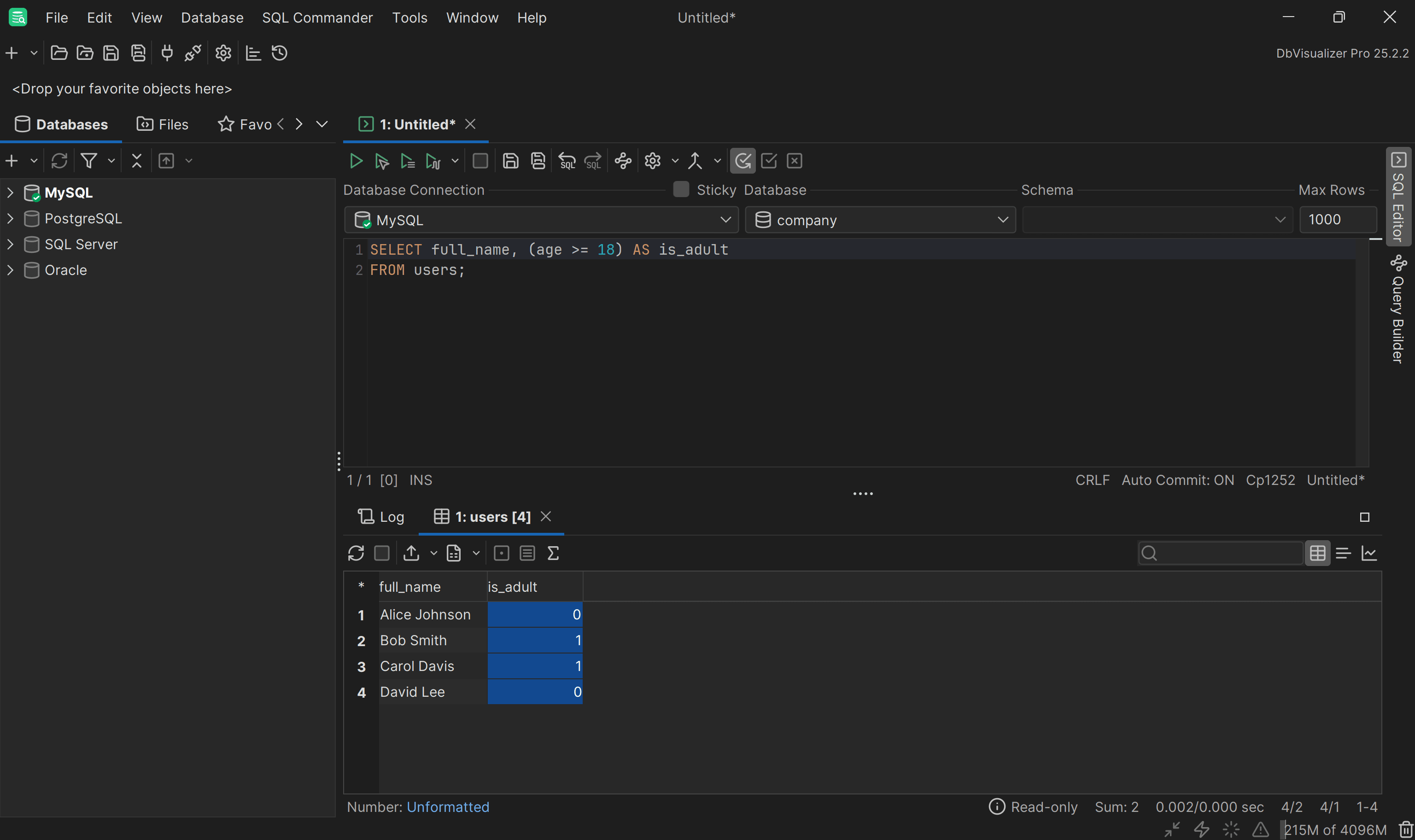This screenshot has width=1415, height=840.
Task: Click the Read-only status indicator
Action: point(1033,806)
